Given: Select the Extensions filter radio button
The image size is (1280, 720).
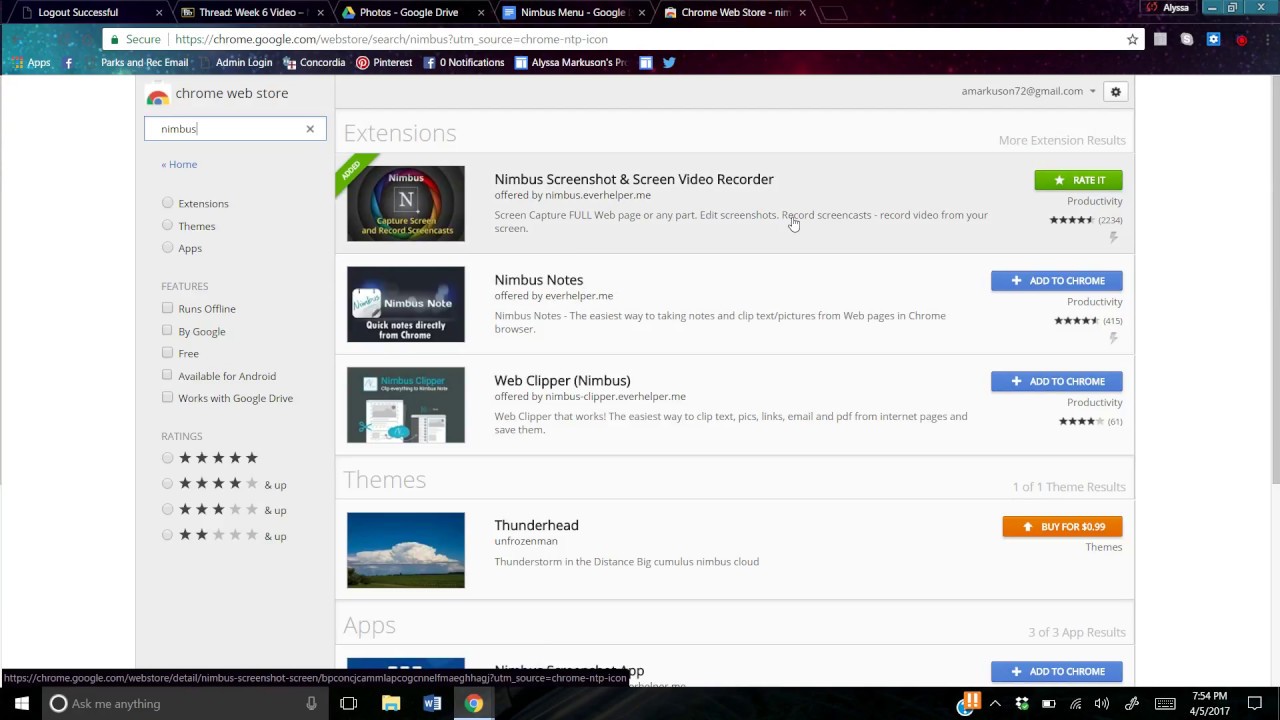Looking at the screenshot, I should pos(168,203).
